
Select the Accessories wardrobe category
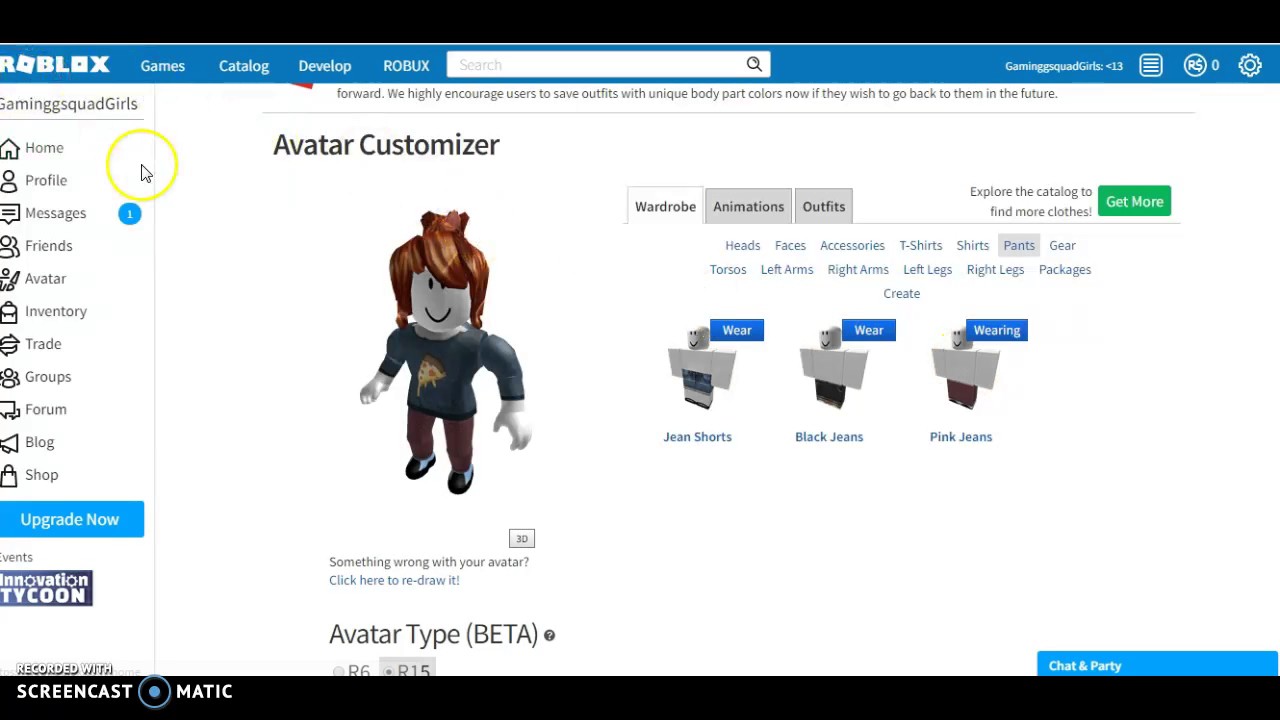coord(852,245)
